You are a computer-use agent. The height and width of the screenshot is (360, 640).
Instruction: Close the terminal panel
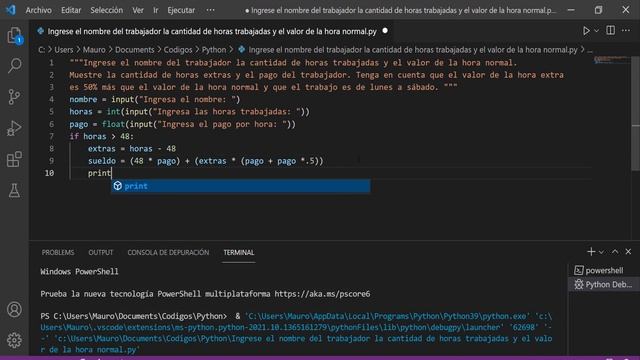628,252
